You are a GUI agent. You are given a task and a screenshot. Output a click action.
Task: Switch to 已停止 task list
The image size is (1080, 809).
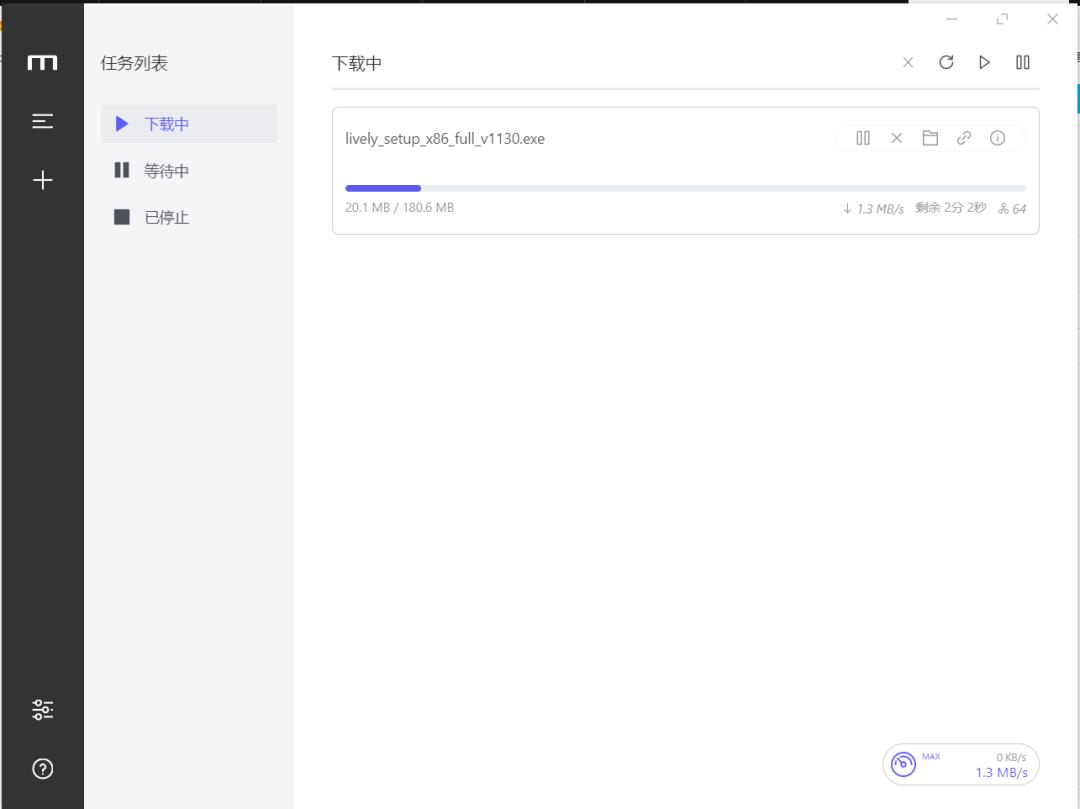pyautogui.click(x=189, y=218)
